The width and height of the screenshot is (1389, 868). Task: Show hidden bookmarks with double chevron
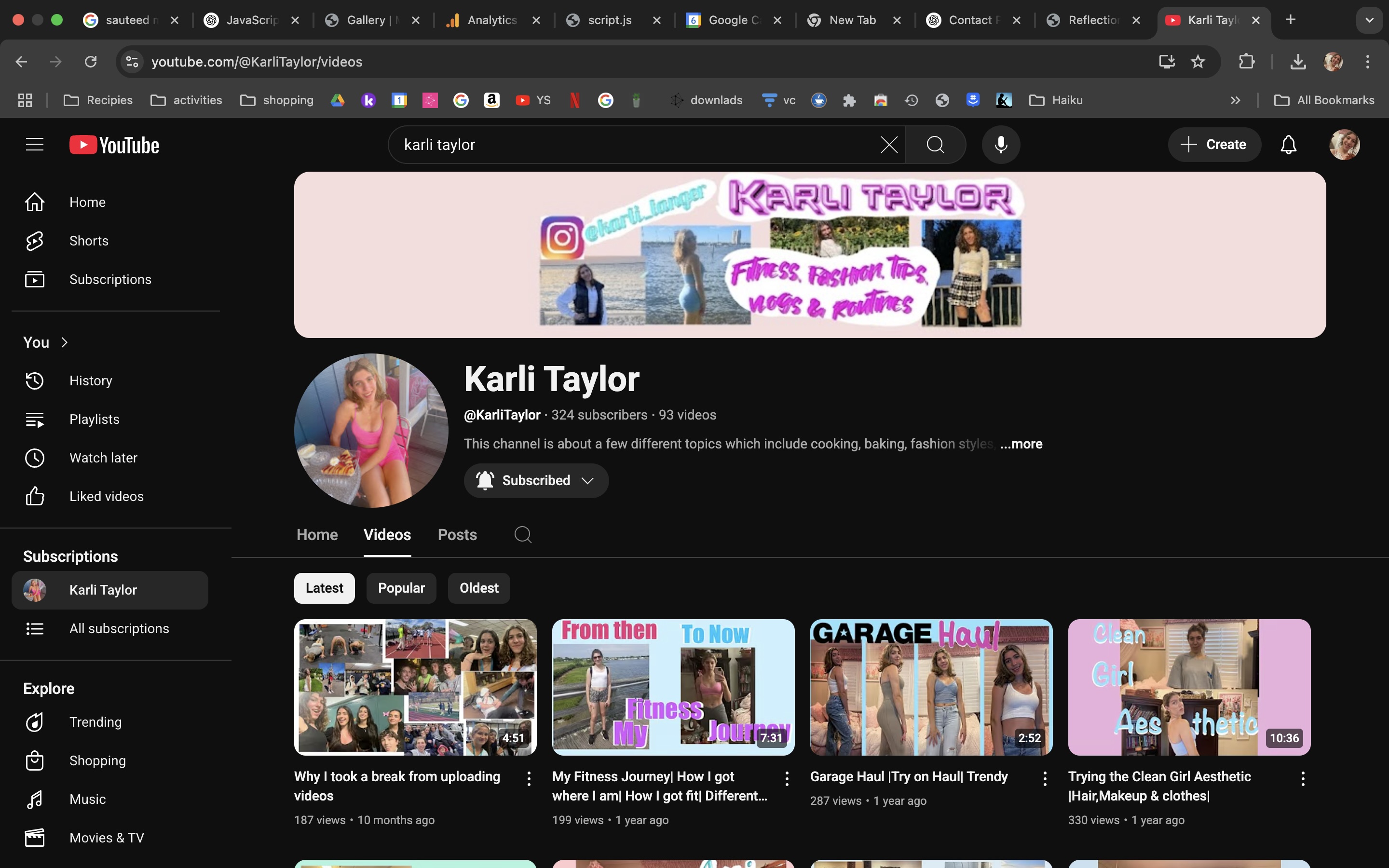(1235, 100)
